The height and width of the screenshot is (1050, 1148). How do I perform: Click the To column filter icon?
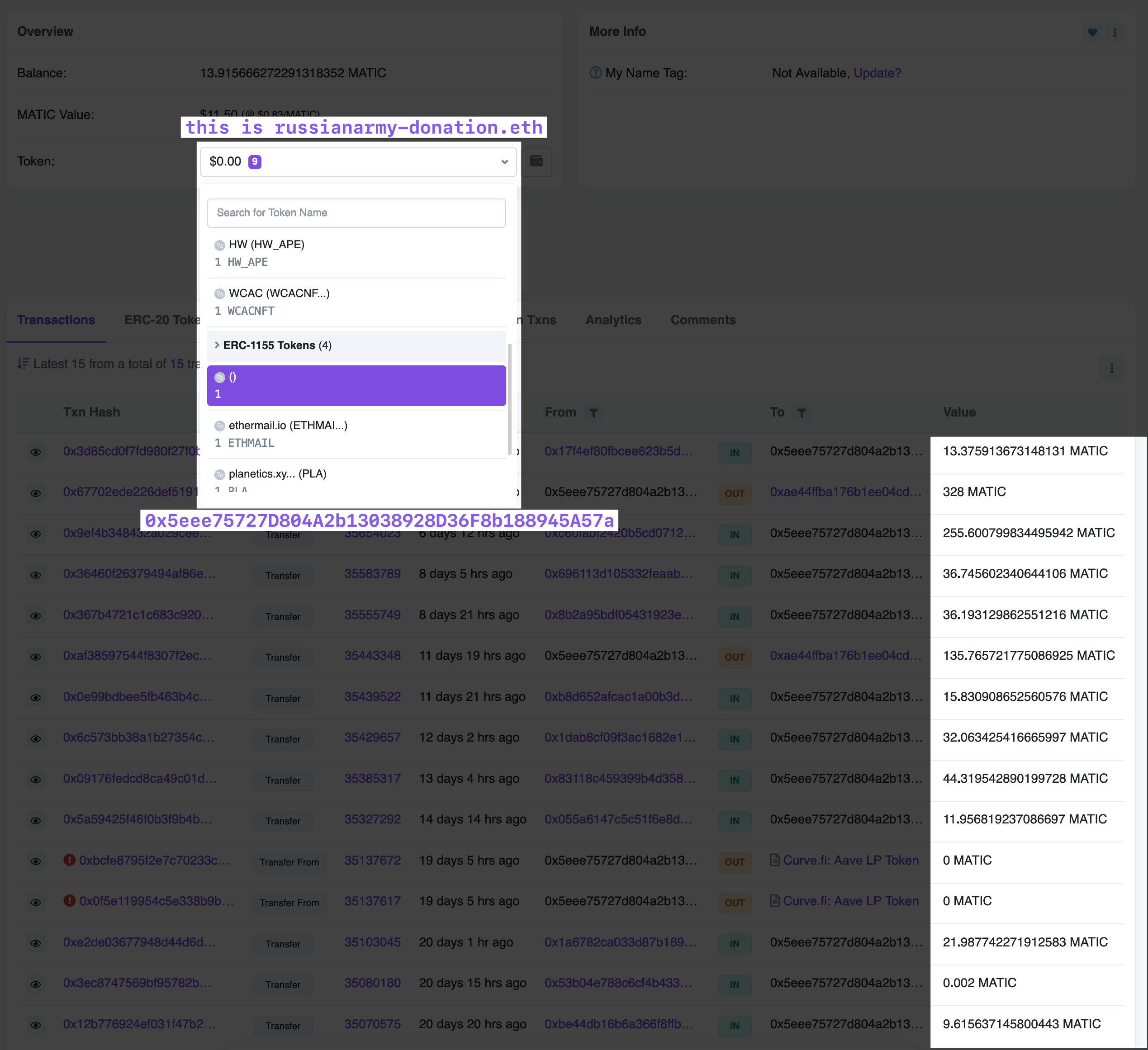pyautogui.click(x=801, y=413)
